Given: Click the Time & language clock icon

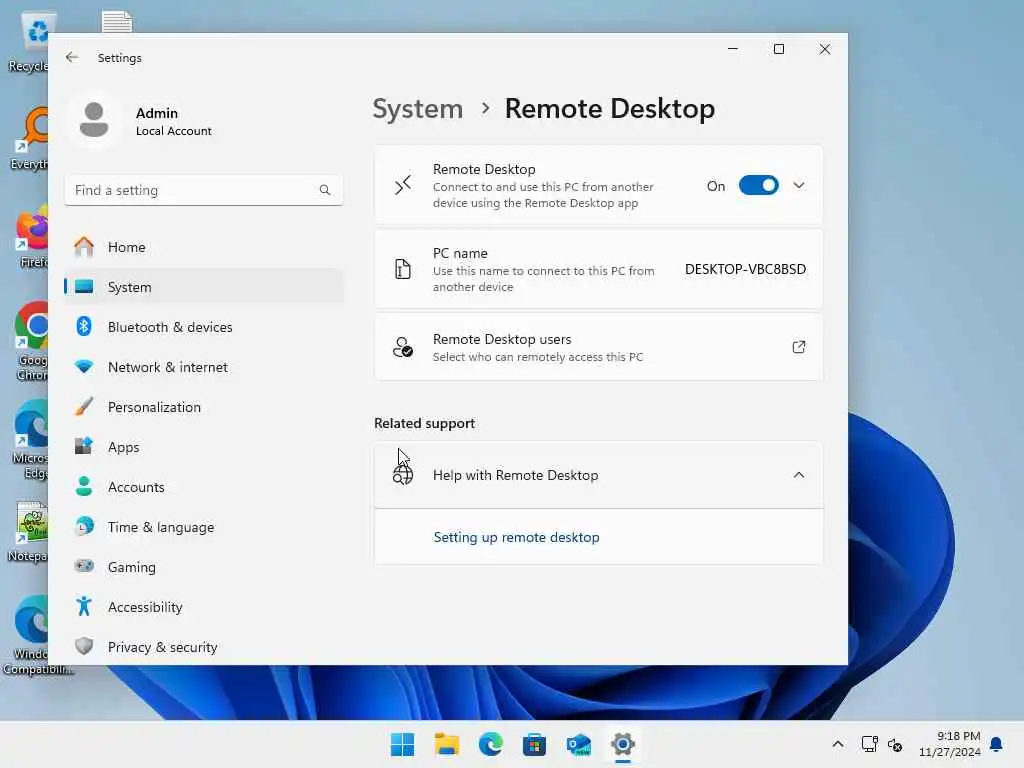Looking at the screenshot, I should pos(84,526).
